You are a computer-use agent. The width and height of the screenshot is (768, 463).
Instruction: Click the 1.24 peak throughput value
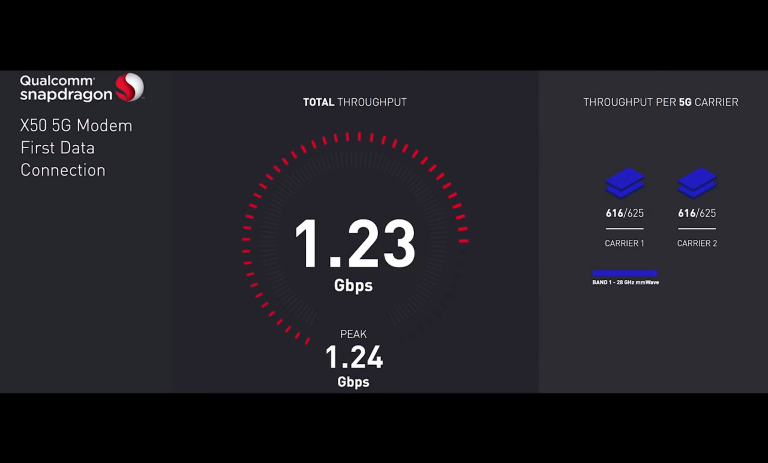tap(354, 357)
